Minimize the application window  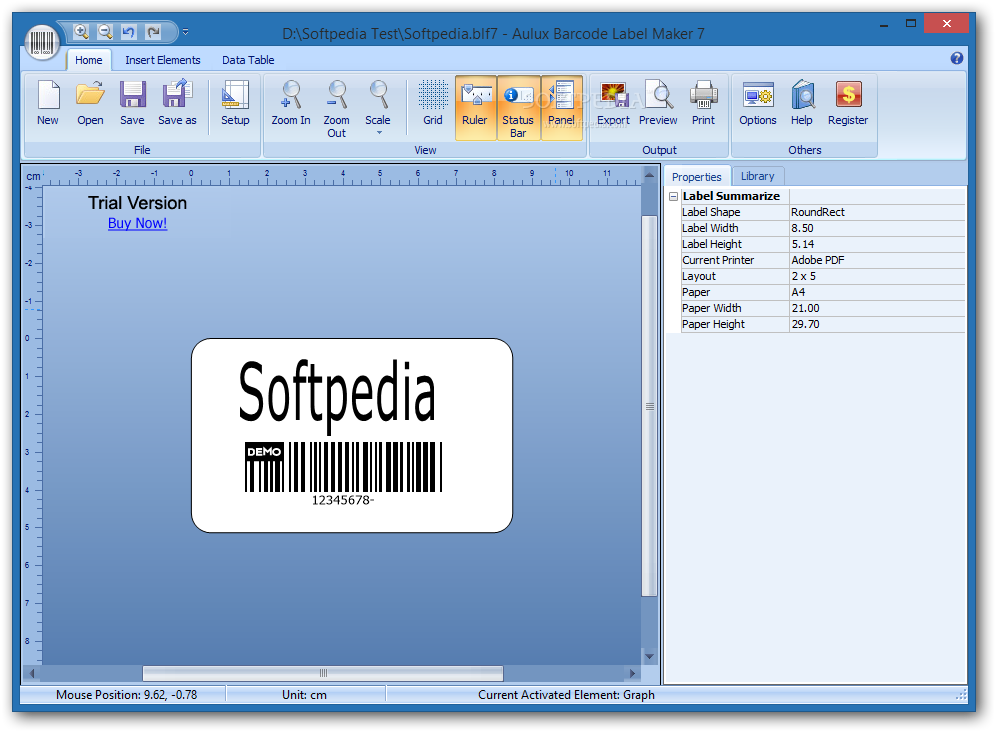884,24
